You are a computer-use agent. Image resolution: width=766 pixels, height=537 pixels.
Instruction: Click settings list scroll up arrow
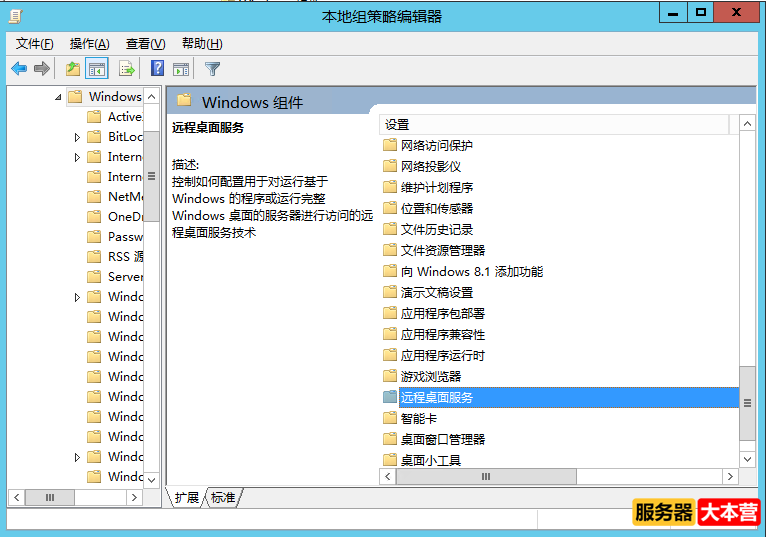(747, 124)
